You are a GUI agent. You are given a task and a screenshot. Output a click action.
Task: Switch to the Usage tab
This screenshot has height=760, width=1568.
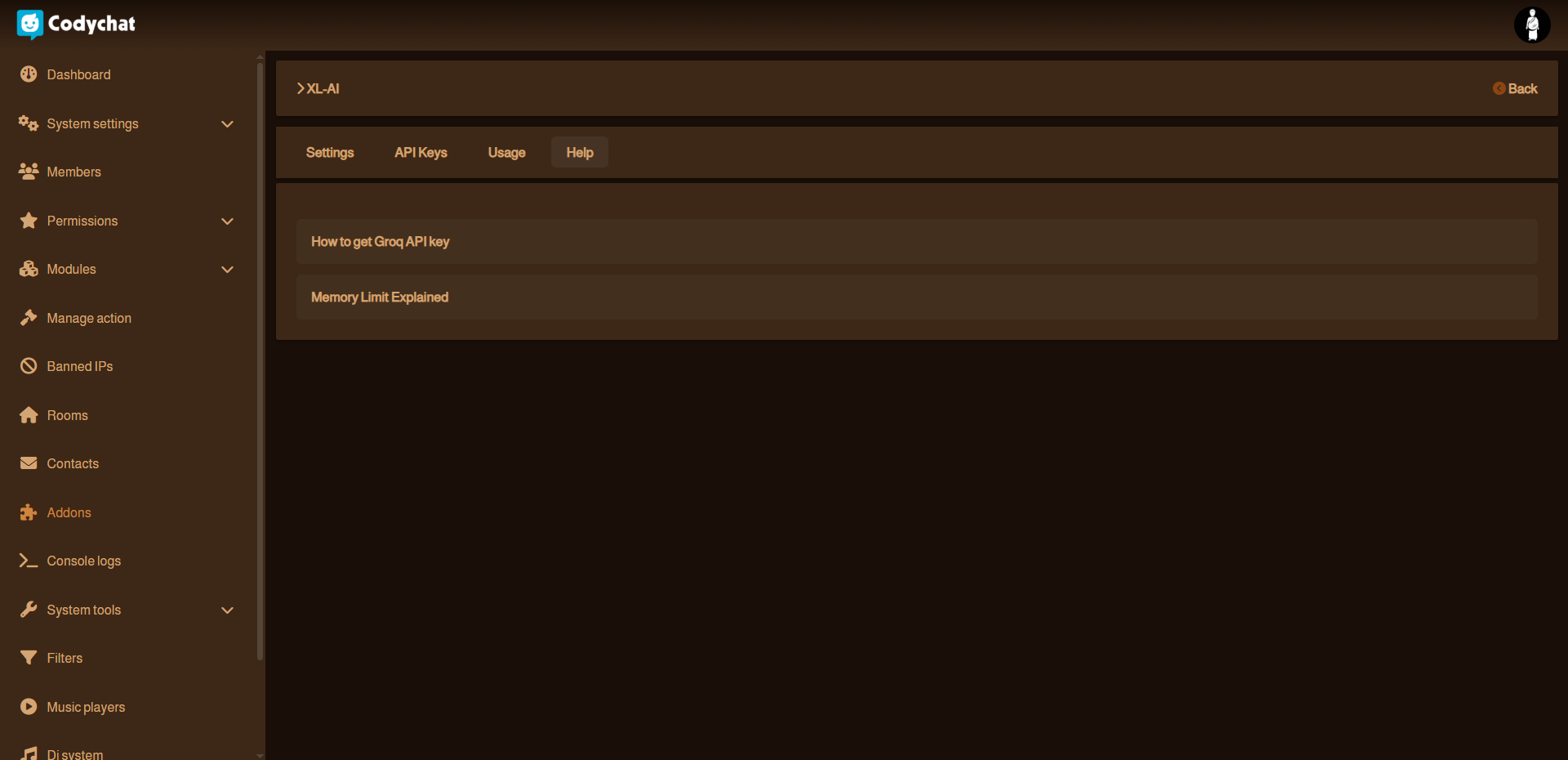(x=506, y=153)
